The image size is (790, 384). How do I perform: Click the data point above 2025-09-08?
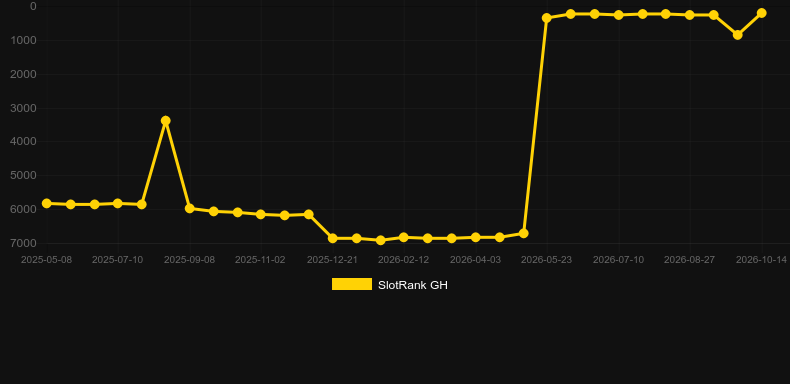(x=190, y=208)
